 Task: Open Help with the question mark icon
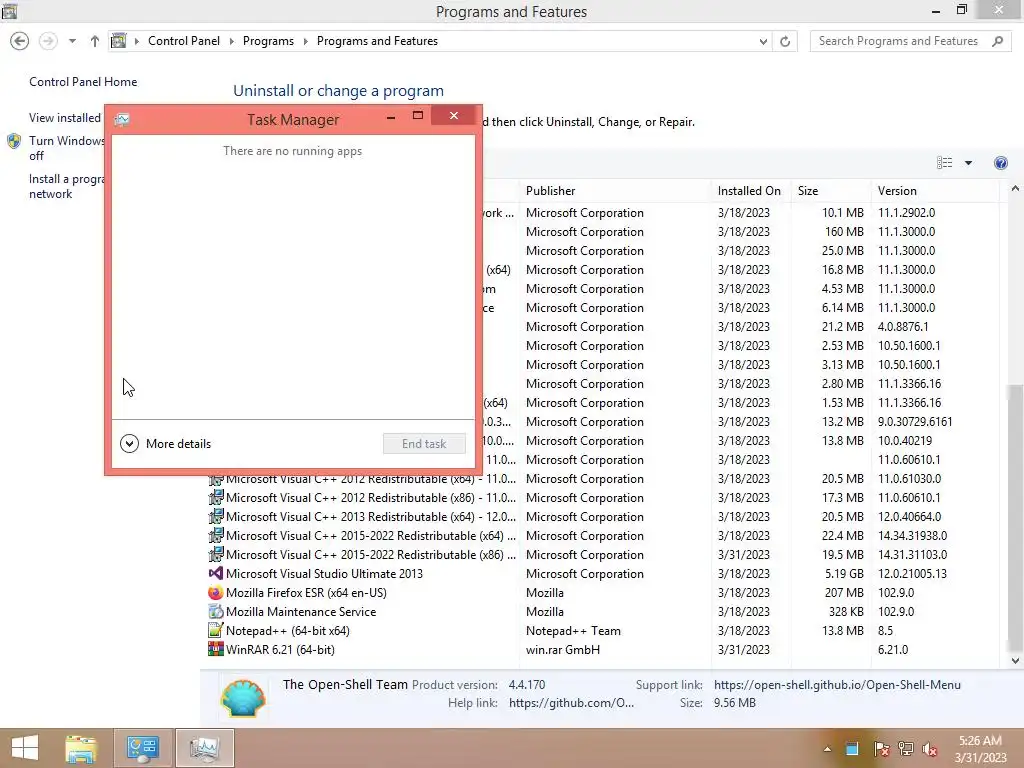[1000, 163]
